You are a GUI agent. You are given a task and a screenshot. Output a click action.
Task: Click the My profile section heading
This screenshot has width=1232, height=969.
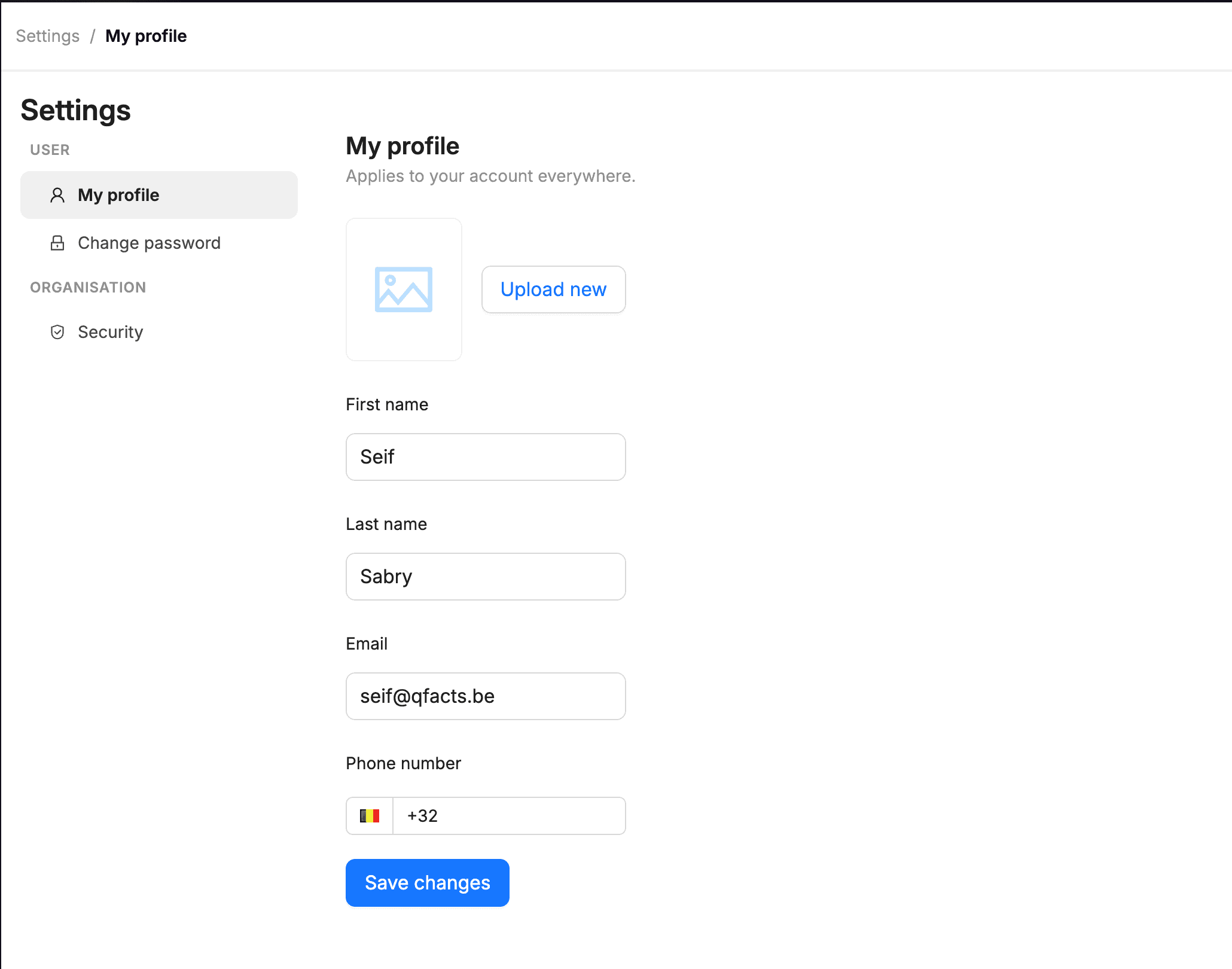(x=402, y=146)
